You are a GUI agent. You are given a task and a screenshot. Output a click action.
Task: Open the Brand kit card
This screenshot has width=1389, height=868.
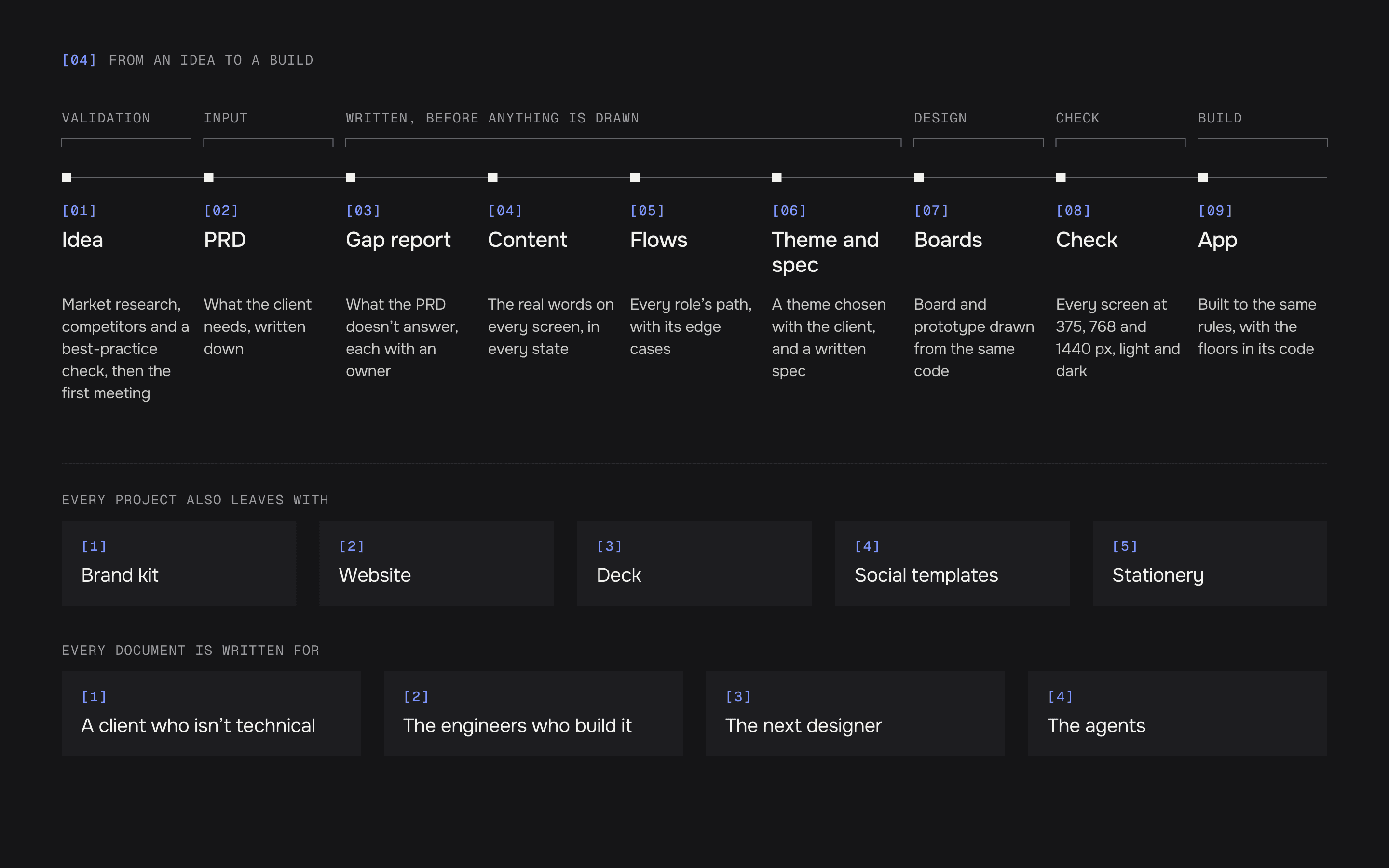click(x=179, y=563)
